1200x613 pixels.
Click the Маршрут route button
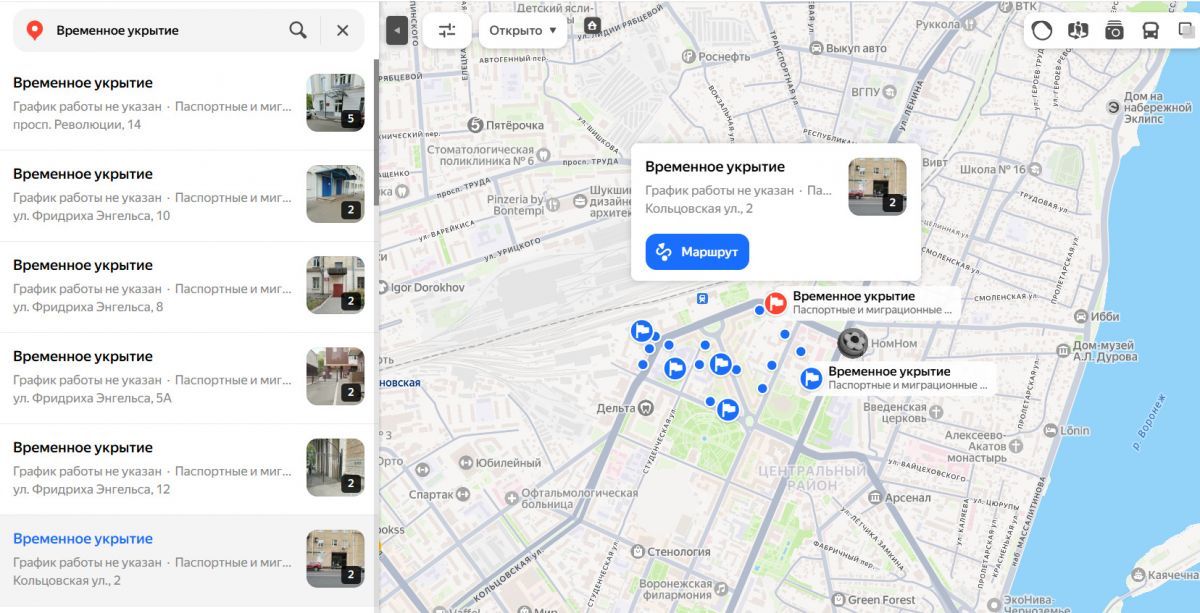tap(697, 252)
